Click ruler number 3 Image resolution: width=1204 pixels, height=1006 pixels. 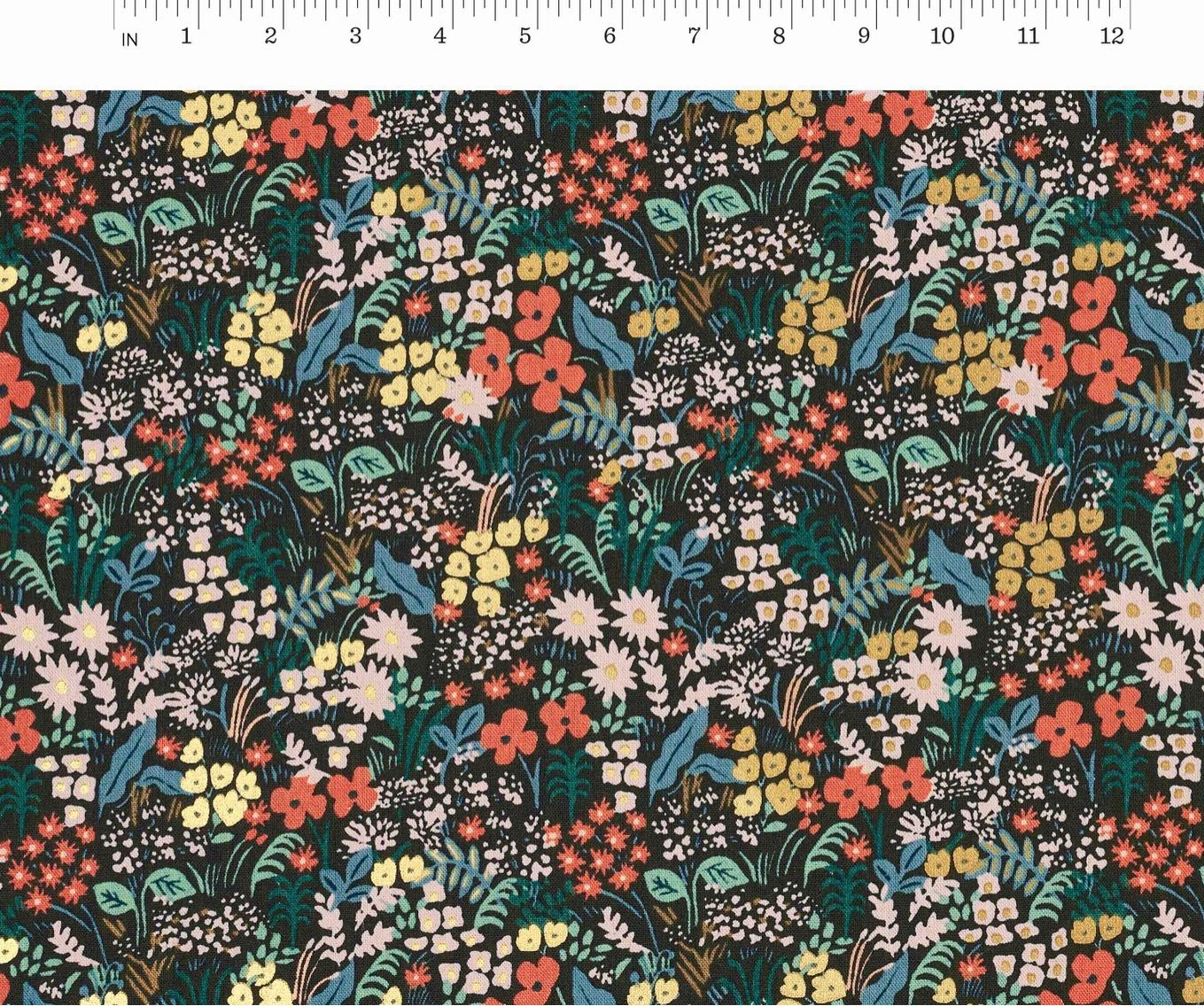[x=355, y=36]
